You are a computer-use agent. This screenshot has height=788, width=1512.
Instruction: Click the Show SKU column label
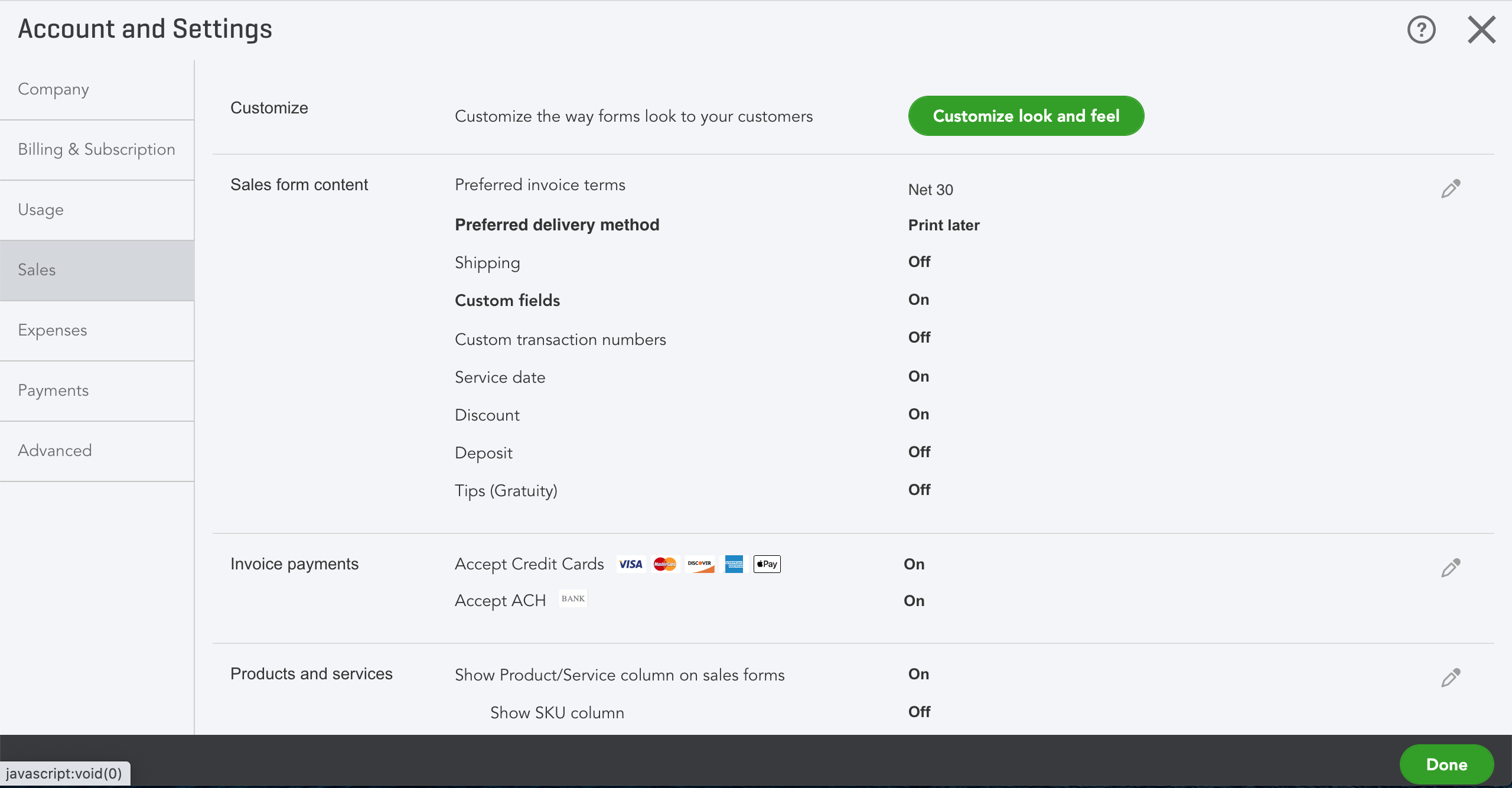557,713
